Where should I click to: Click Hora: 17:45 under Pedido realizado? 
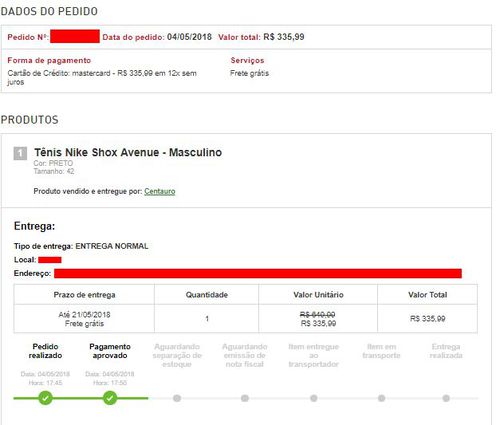[x=45, y=383]
